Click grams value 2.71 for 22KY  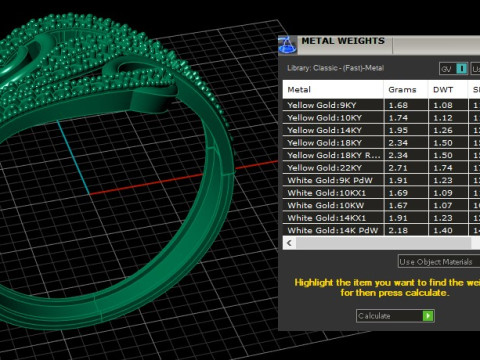(398, 168)
